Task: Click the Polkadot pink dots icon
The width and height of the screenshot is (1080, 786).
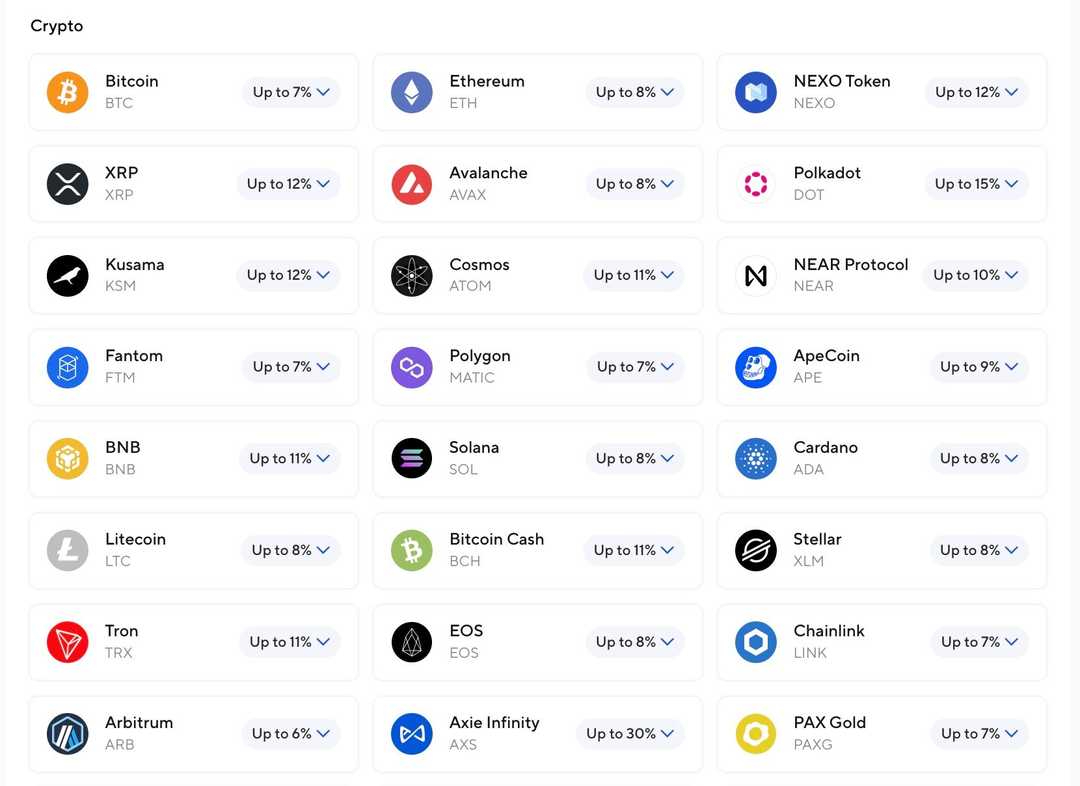Action: click(x=756, y=184)
